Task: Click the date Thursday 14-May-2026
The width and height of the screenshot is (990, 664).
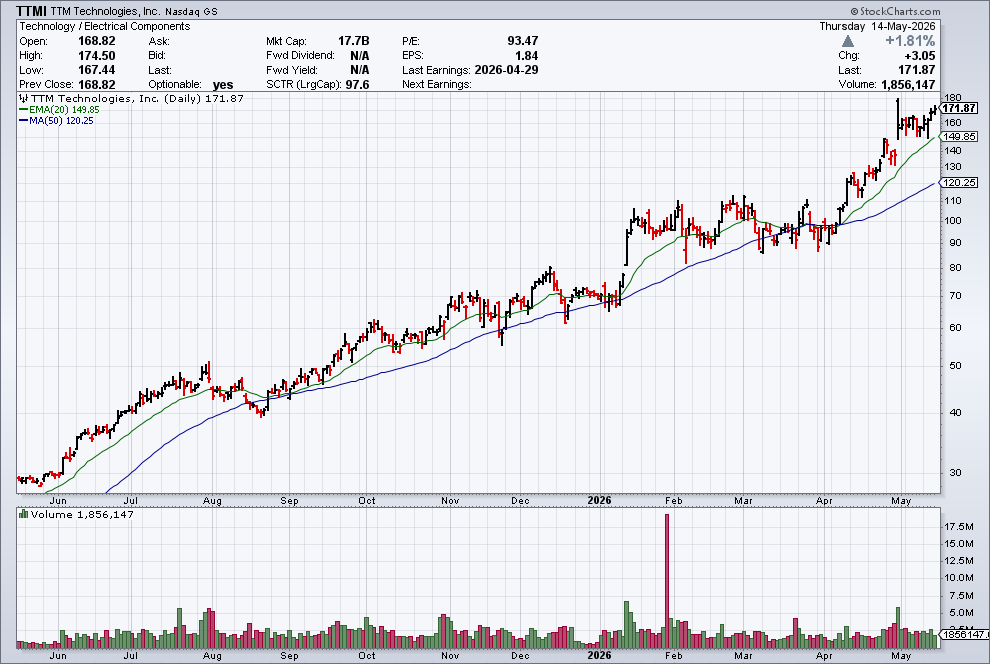Action: click(x=878, y=27)
